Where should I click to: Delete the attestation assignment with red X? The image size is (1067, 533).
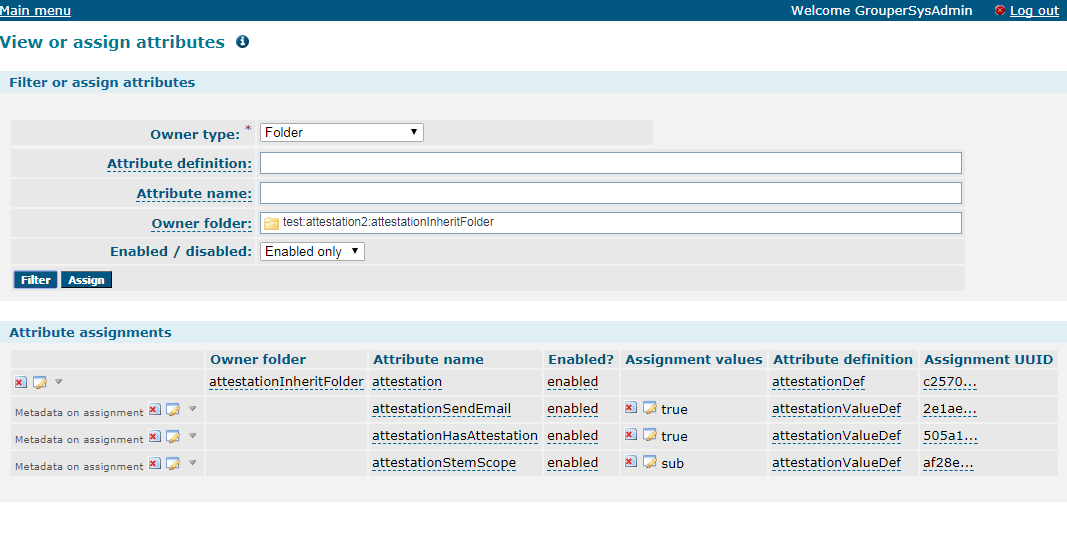20,383
